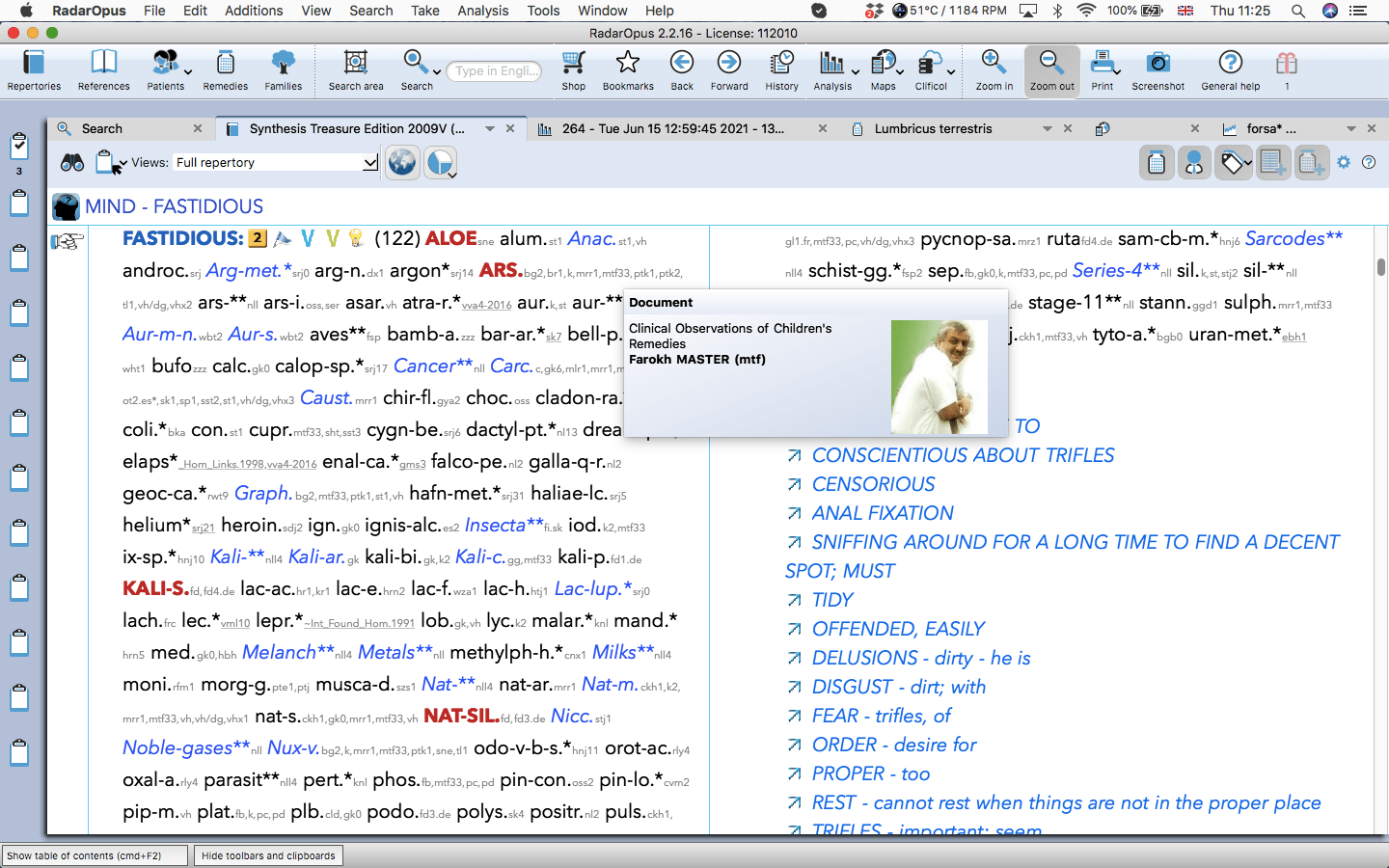Expand the Patients toolbar dropdown arrow
This screenshot has height=868, width=1389.
click(x=188, y=72)
